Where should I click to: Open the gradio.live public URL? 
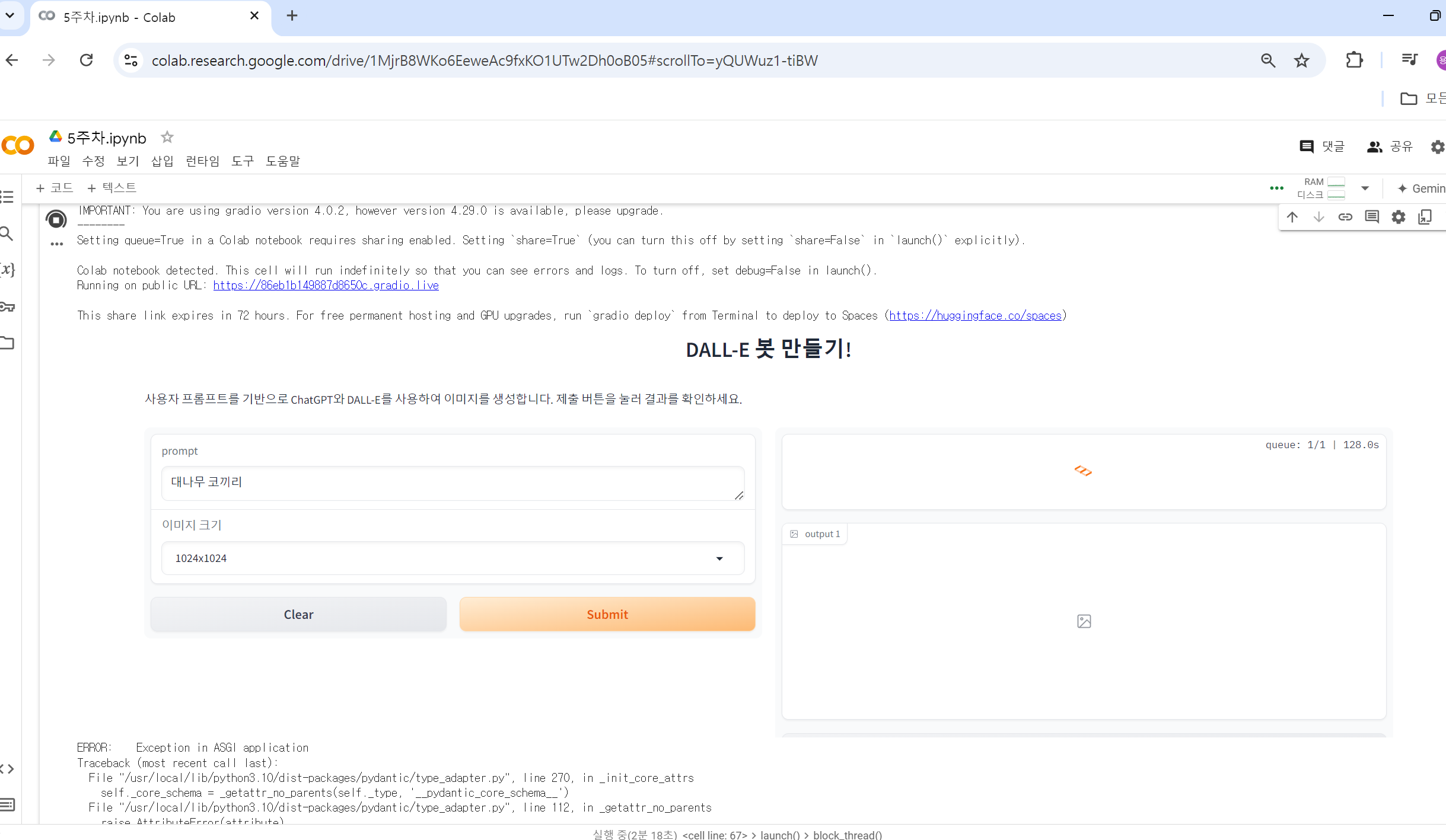[326, 286]
